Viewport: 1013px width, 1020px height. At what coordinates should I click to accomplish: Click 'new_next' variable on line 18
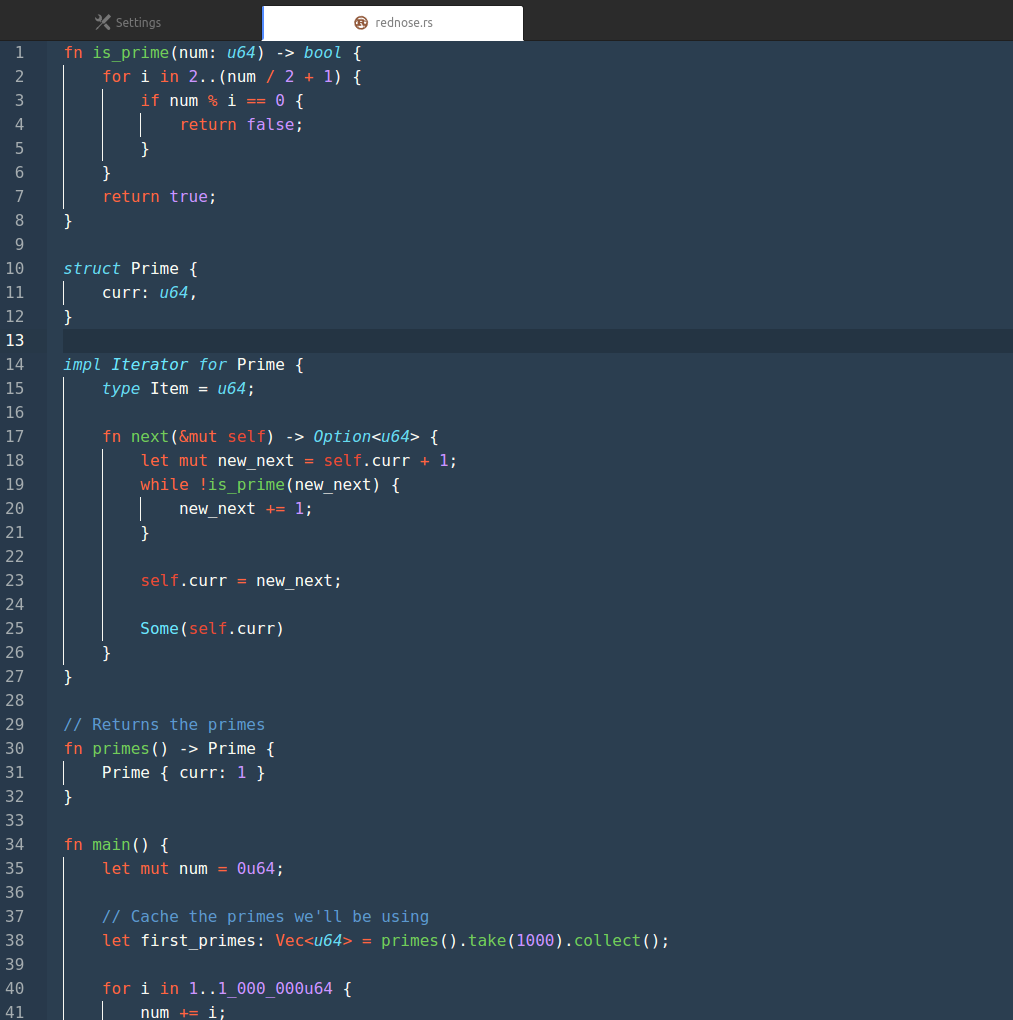[x=256, y=461]
